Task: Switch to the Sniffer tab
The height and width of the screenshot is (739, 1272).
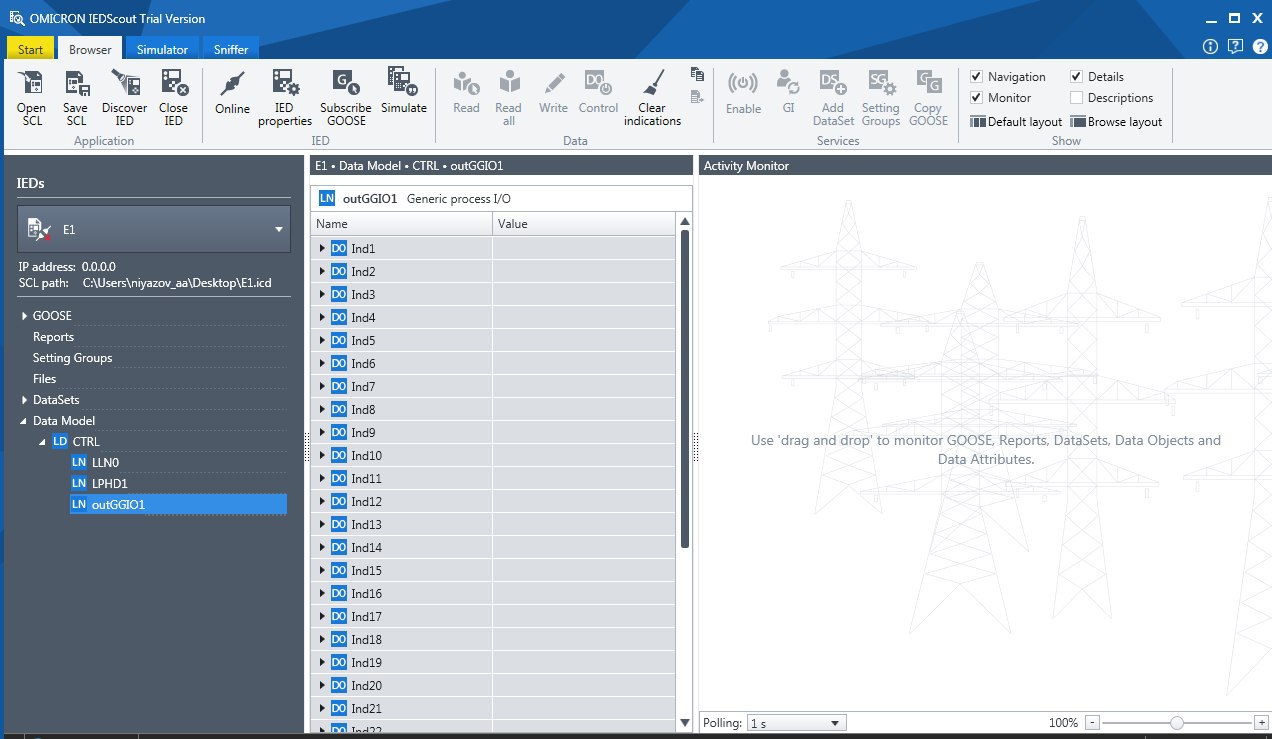Action: [231, 49]
